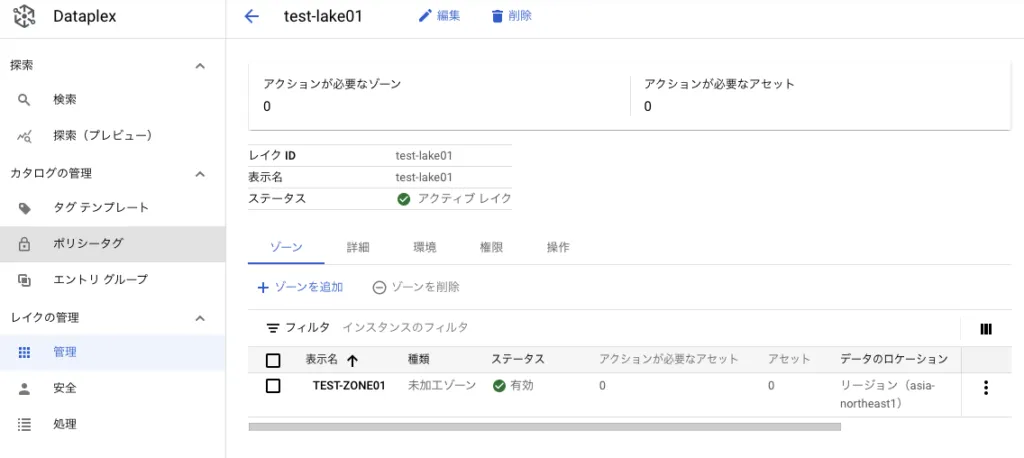The image size is (1024, 458).
Task: Click the アクションが必要なゾーン summary card
Action: tap(440, 95)
